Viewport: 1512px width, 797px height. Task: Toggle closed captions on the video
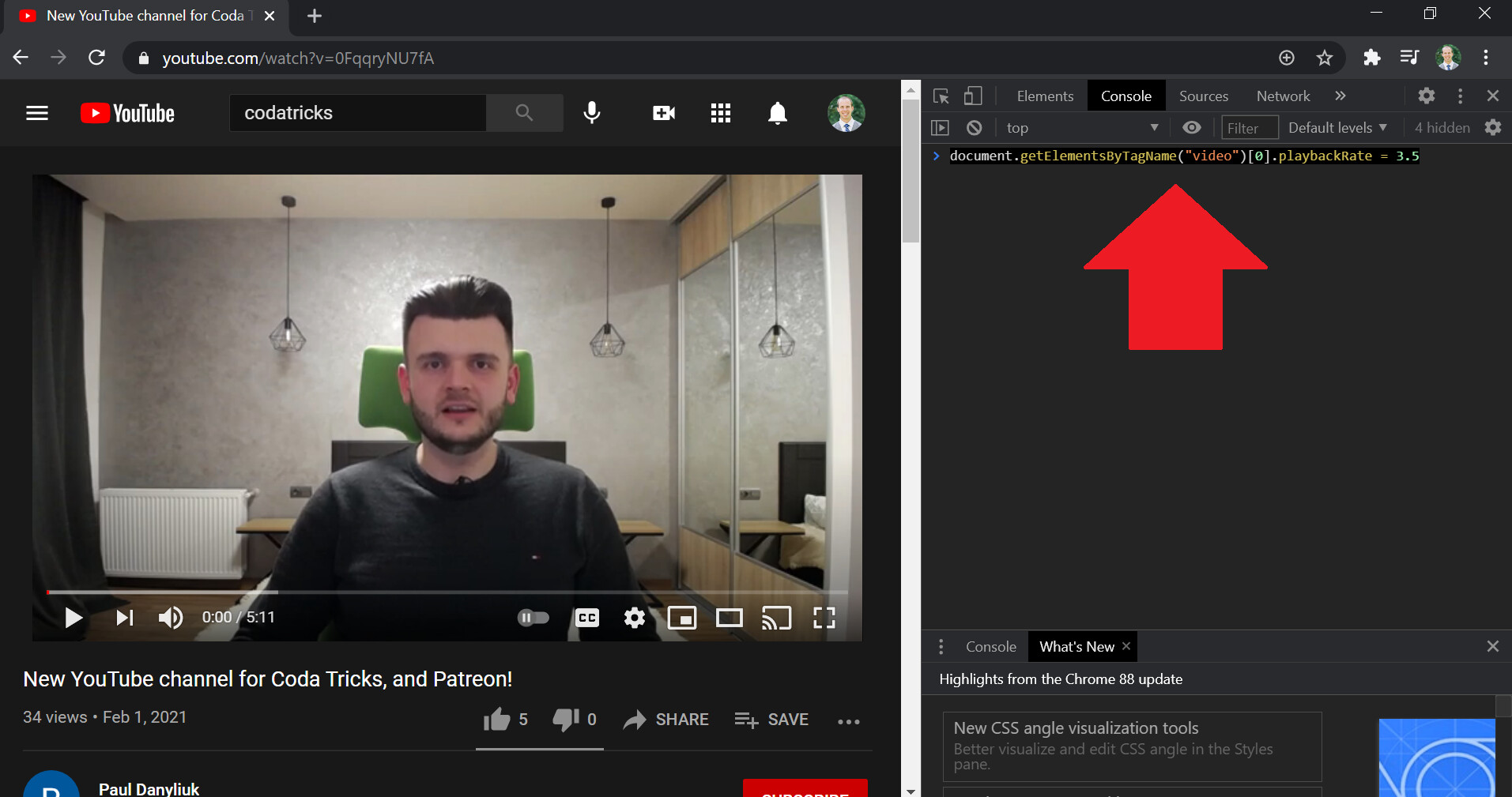586,617
